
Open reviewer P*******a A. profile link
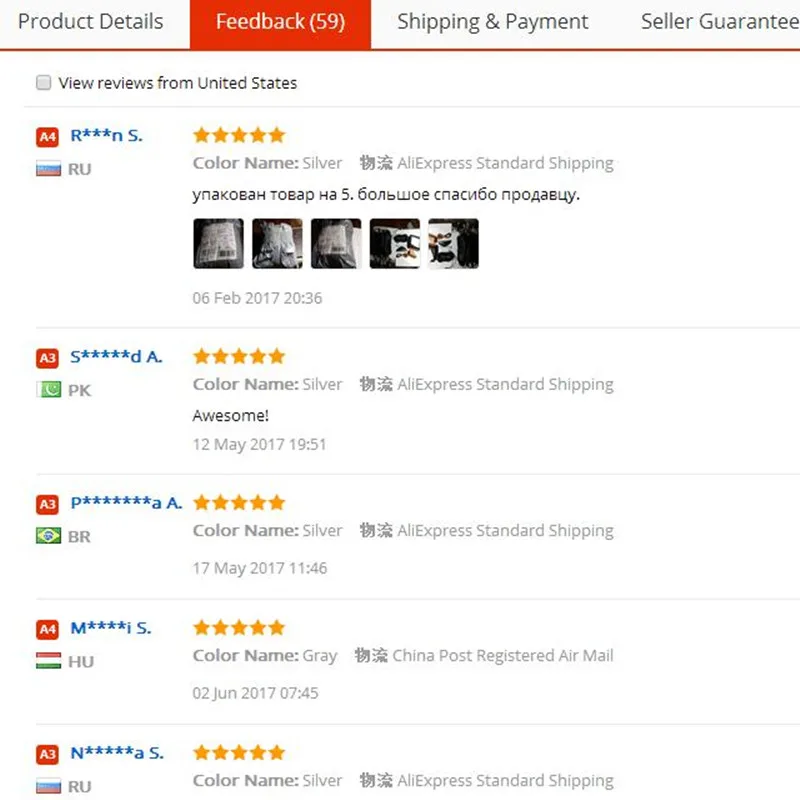pyautogui.click(x=126, y=503)
